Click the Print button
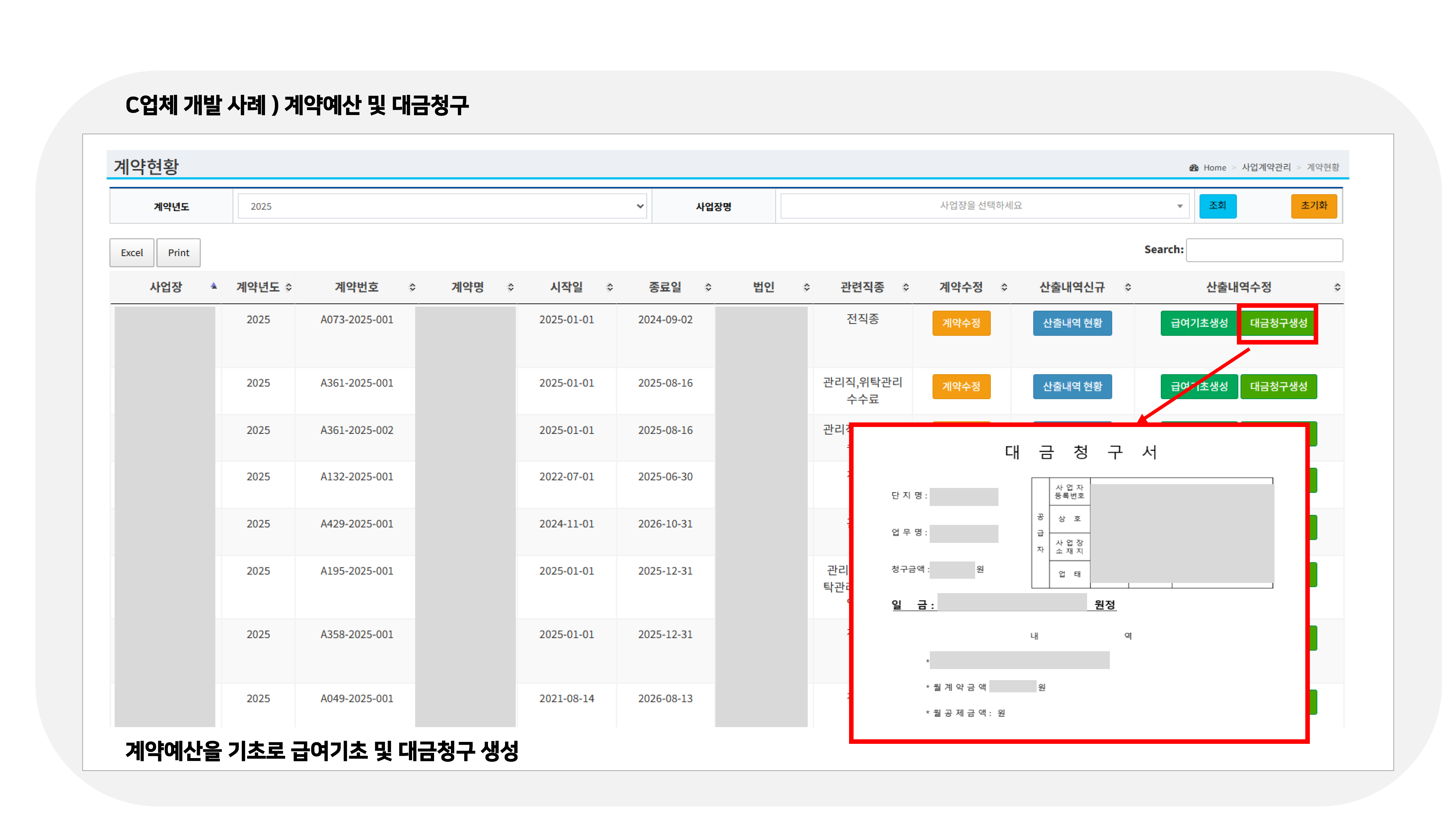1456x819 pixels. tap(179, 253)
